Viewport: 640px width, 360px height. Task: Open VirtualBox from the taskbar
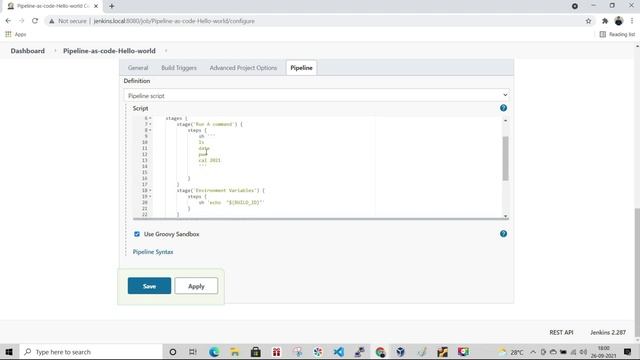[x=400, y=352]
